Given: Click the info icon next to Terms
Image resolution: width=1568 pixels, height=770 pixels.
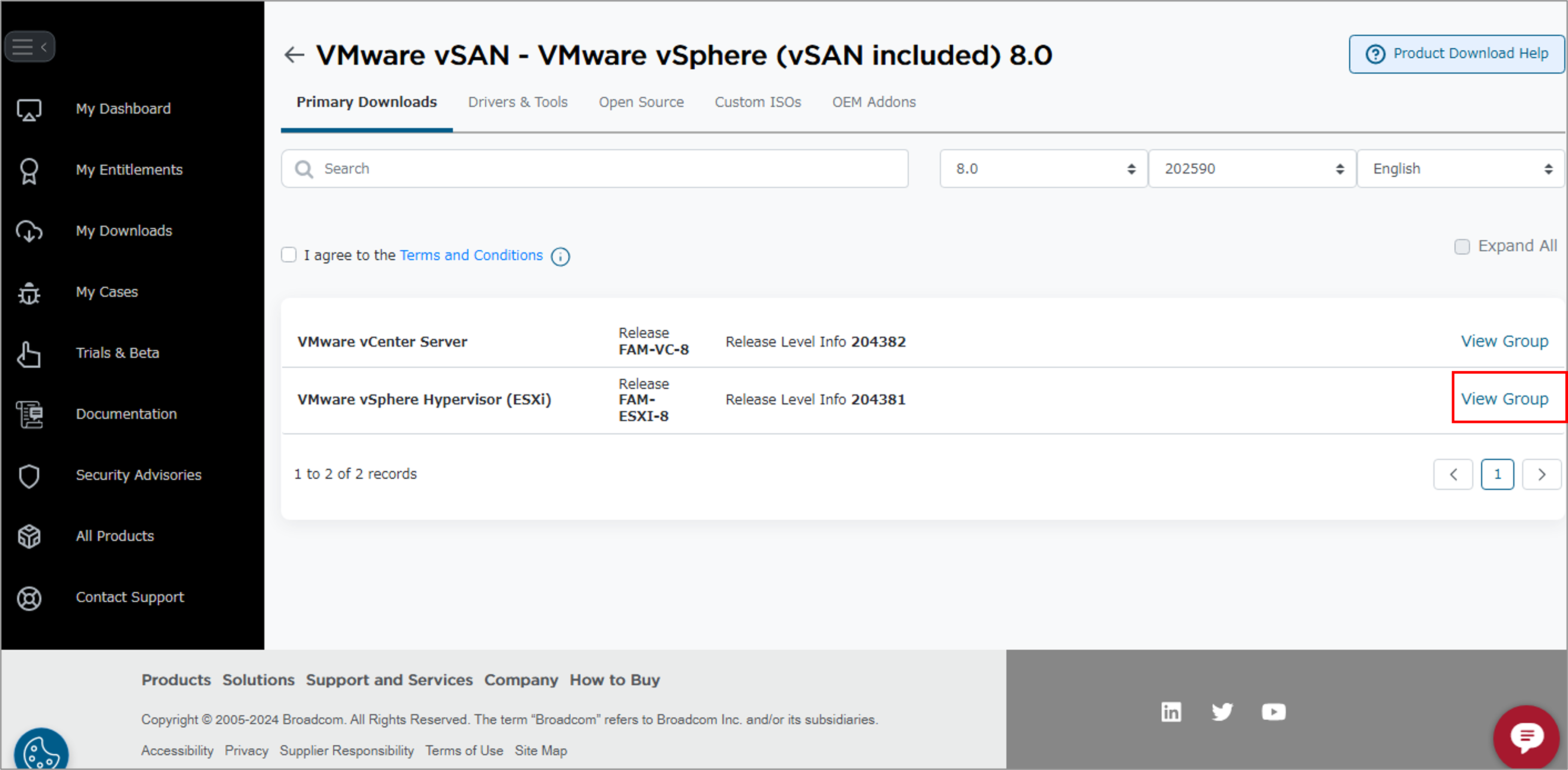Looking at the screenshot, I should 560,257.
